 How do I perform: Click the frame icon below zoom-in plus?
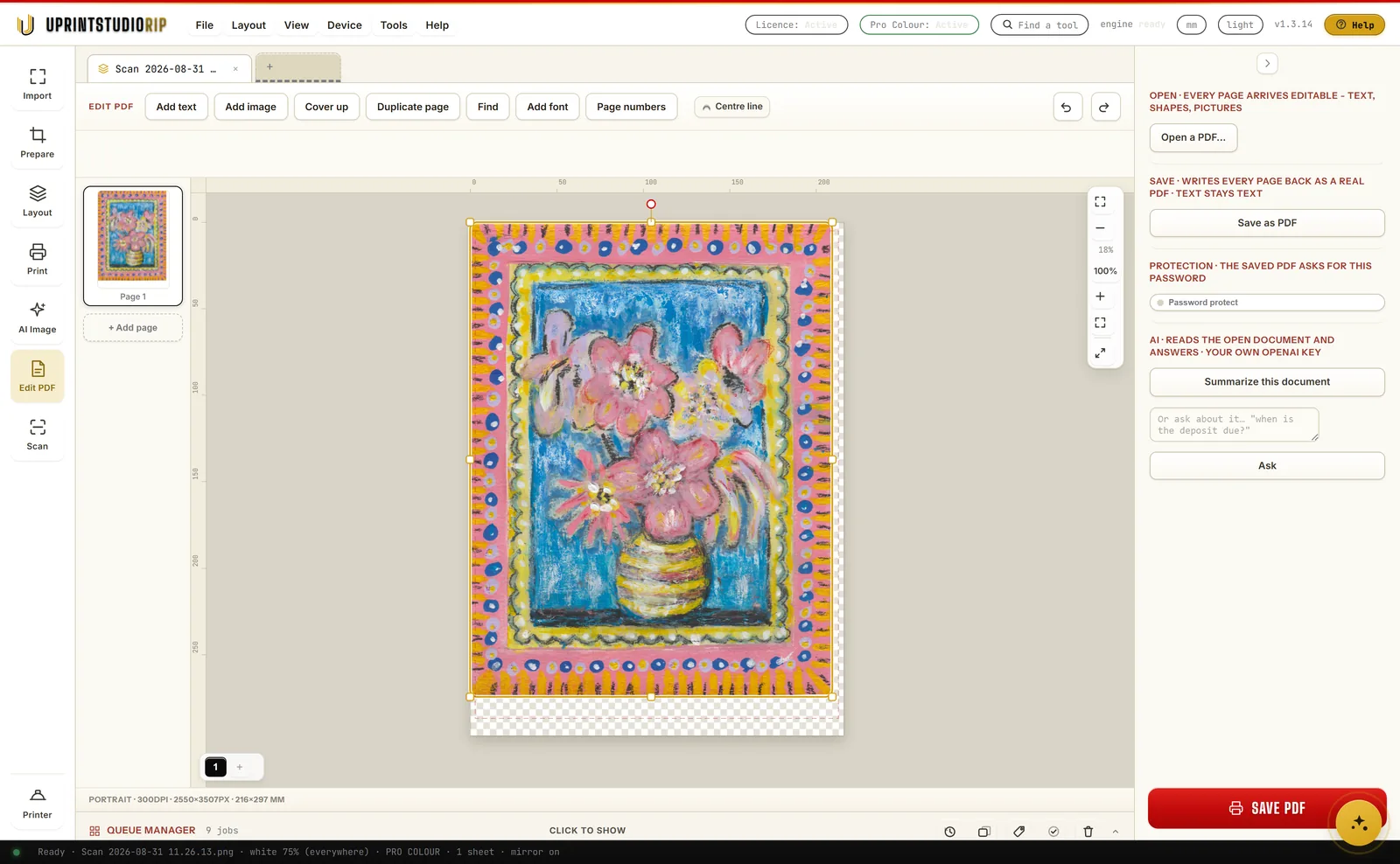(x=1100, y=323)
